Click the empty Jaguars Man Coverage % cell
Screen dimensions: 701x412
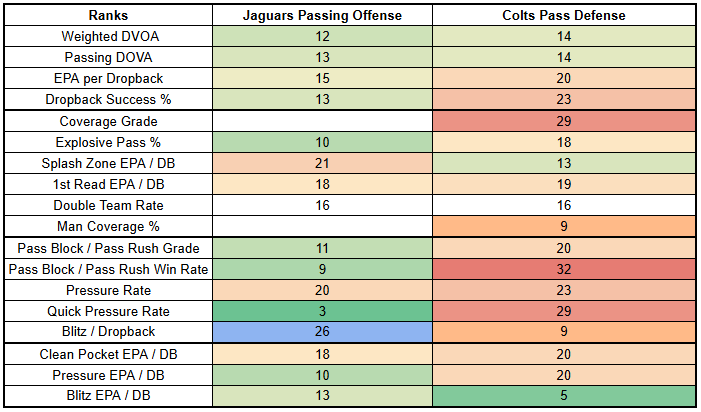[323, 227]
